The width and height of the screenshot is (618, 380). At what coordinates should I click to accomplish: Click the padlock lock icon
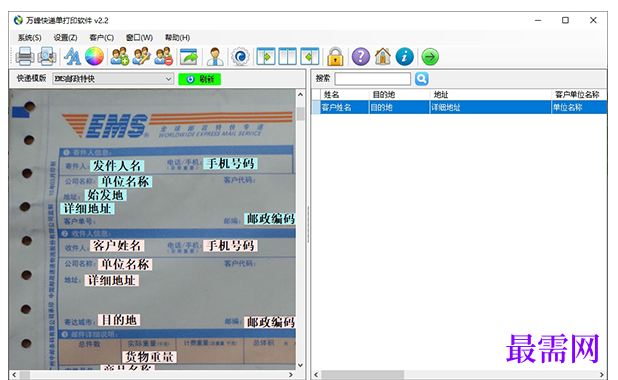[x=335, y=56]
